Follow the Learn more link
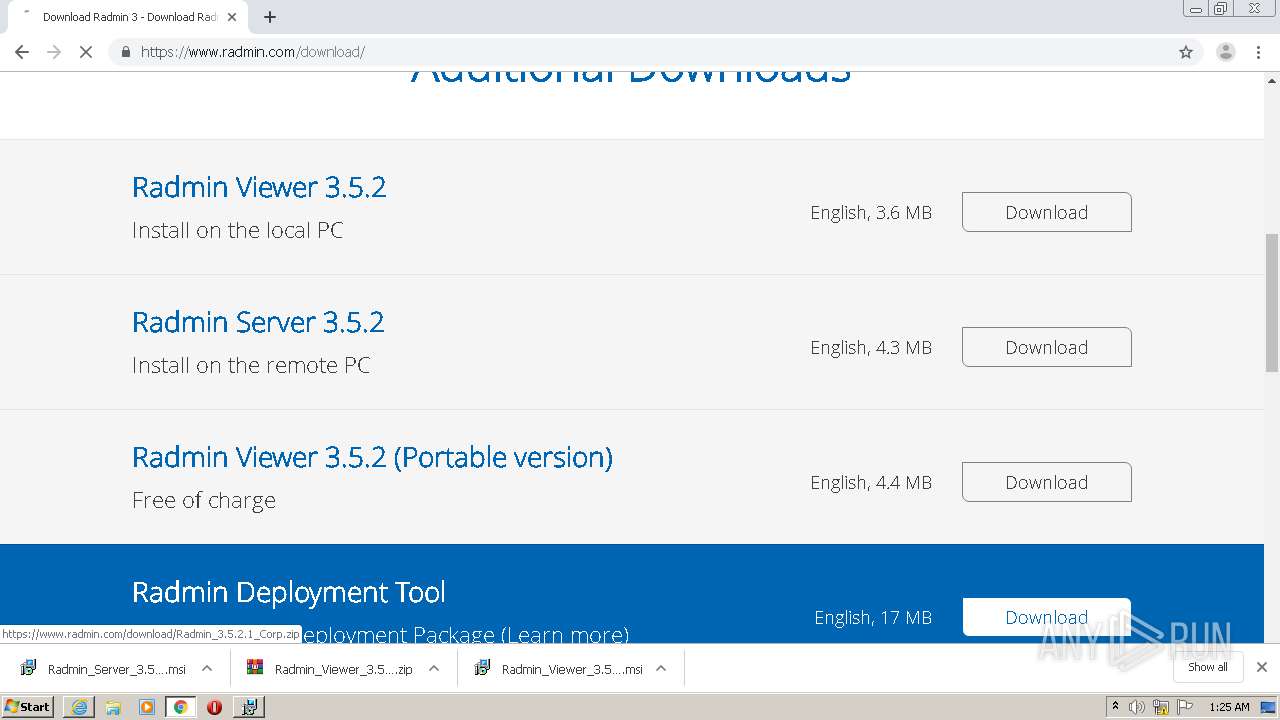1280x720 pixels. tap(566, 634)
